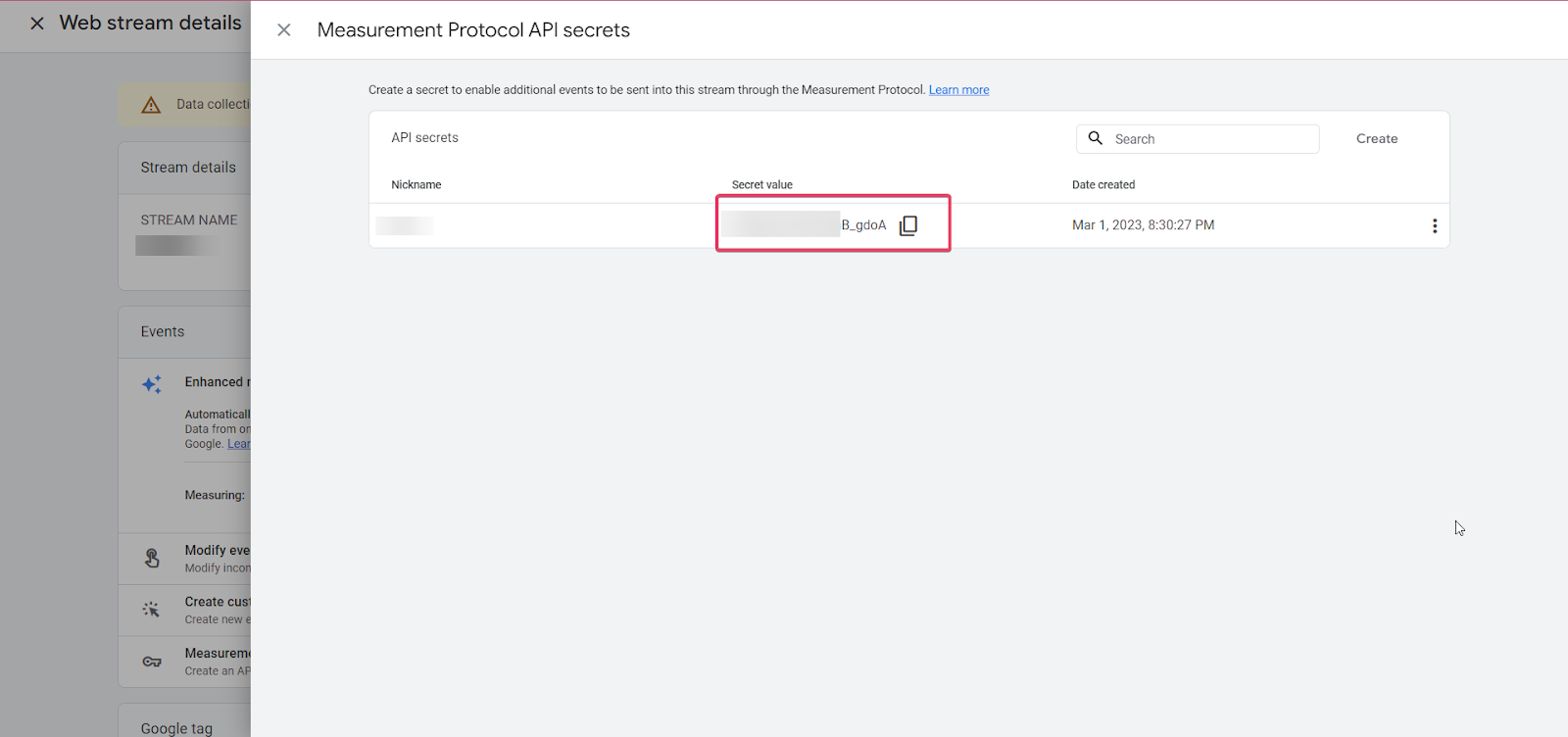Viewport: 1568px width, 737px height.
Task: Click the Modify events touch icon
Action: [x=152, y=559]
